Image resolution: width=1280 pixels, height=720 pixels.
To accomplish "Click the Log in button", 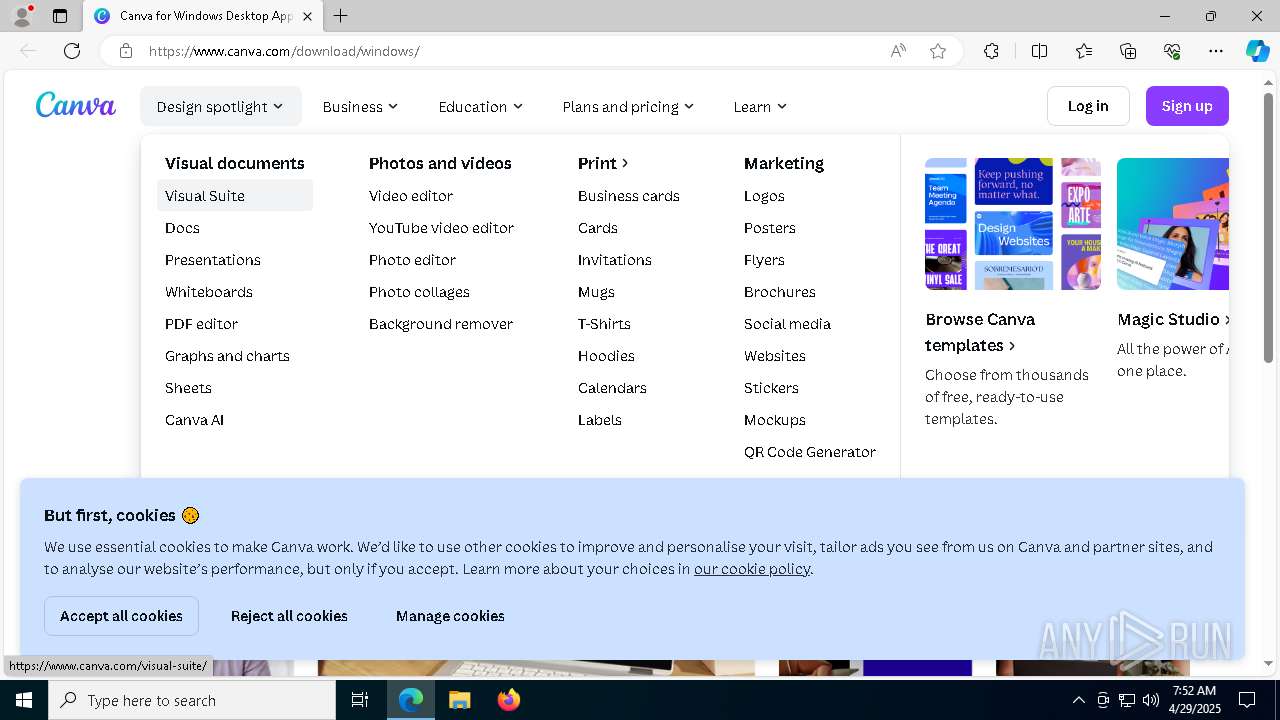I will (1088, 106).
